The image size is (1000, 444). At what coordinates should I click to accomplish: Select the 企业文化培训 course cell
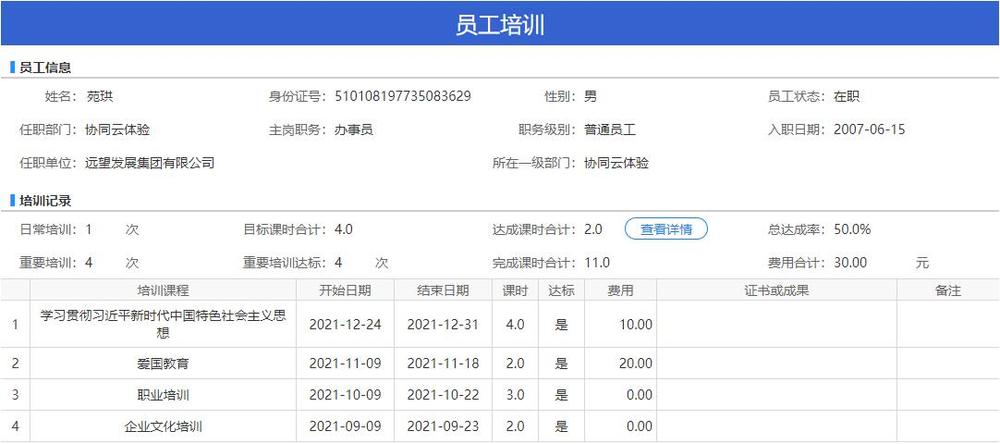pos(163,427)
